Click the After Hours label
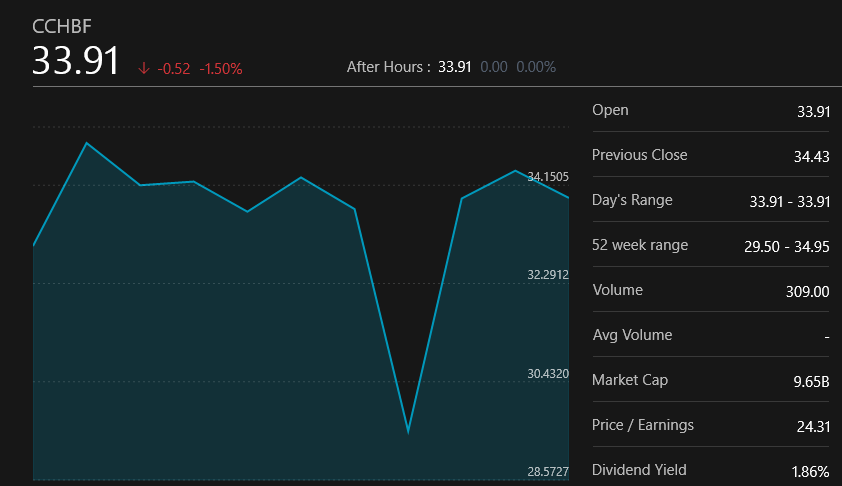Viewport: 842px width, 486px height. pyautogui.click(x=388, y=67)
